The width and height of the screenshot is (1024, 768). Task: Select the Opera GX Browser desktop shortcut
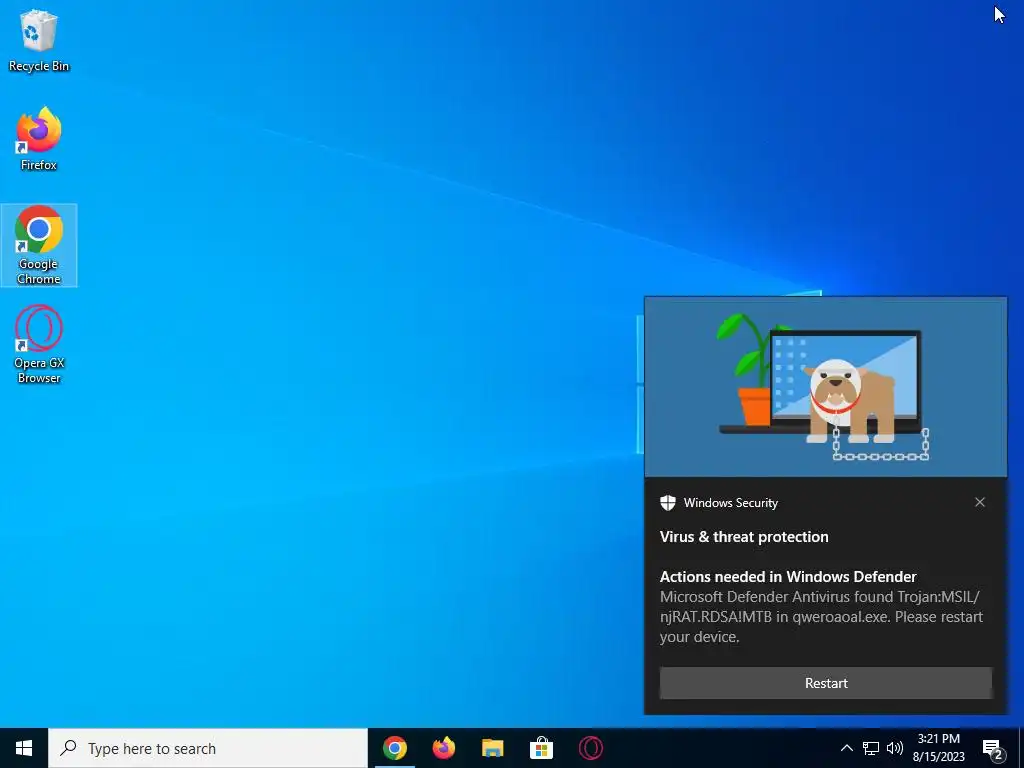point(39,344)
